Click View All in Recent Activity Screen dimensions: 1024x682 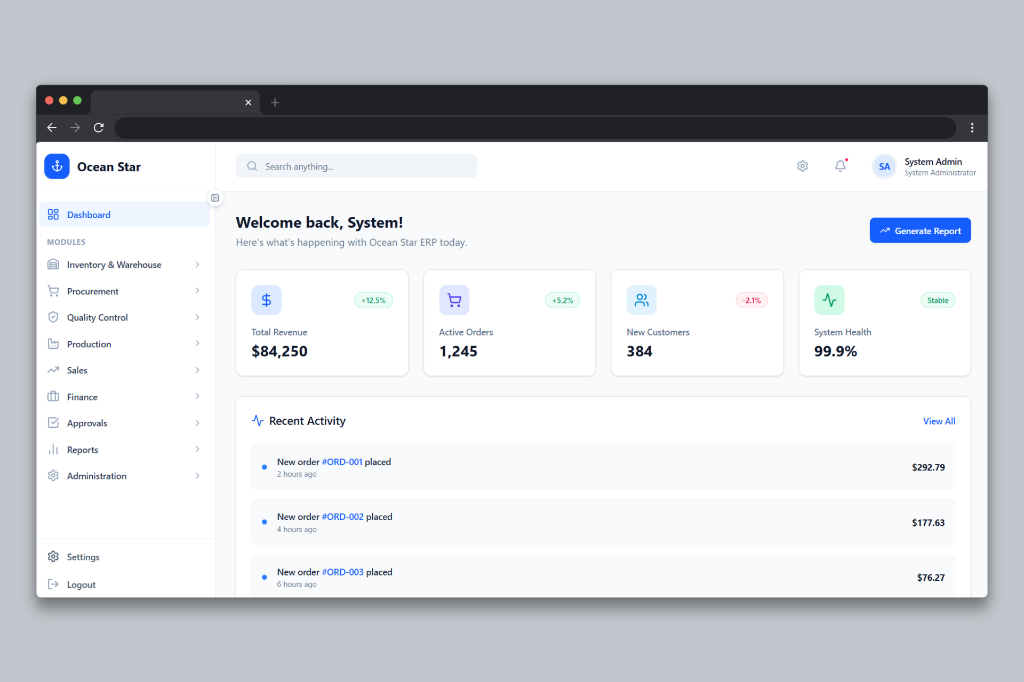(939, 421)
